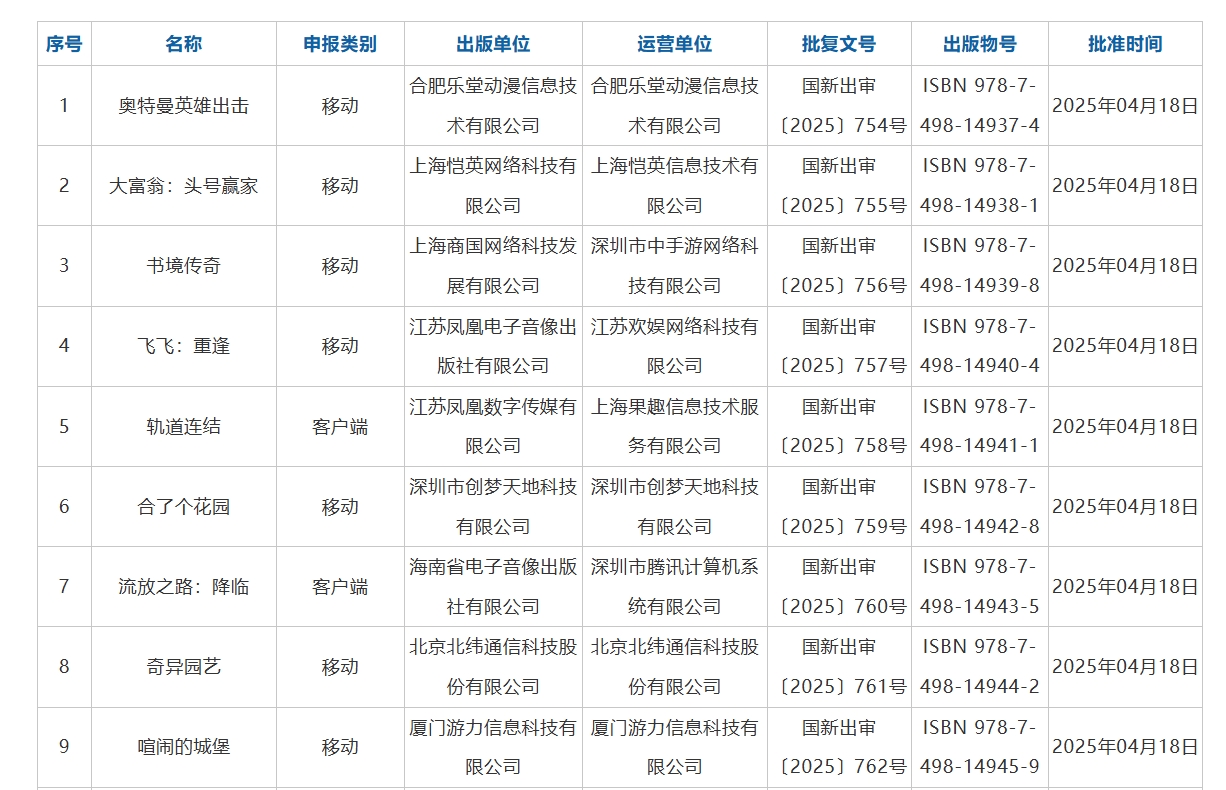
Task: Click the 申报类别 column header
Action: pos(340,44)
